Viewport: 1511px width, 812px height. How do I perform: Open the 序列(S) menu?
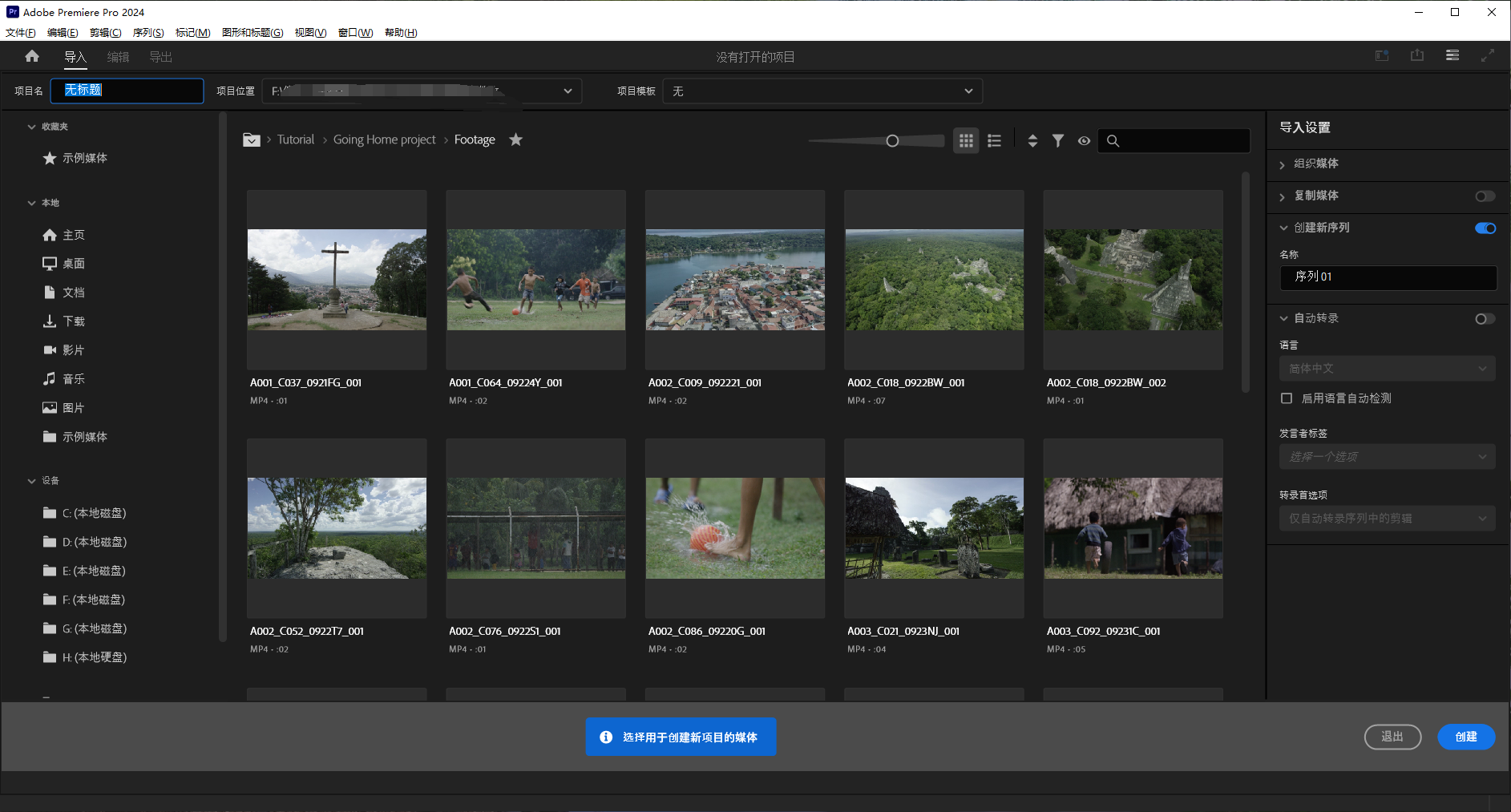tap(148, 33)
